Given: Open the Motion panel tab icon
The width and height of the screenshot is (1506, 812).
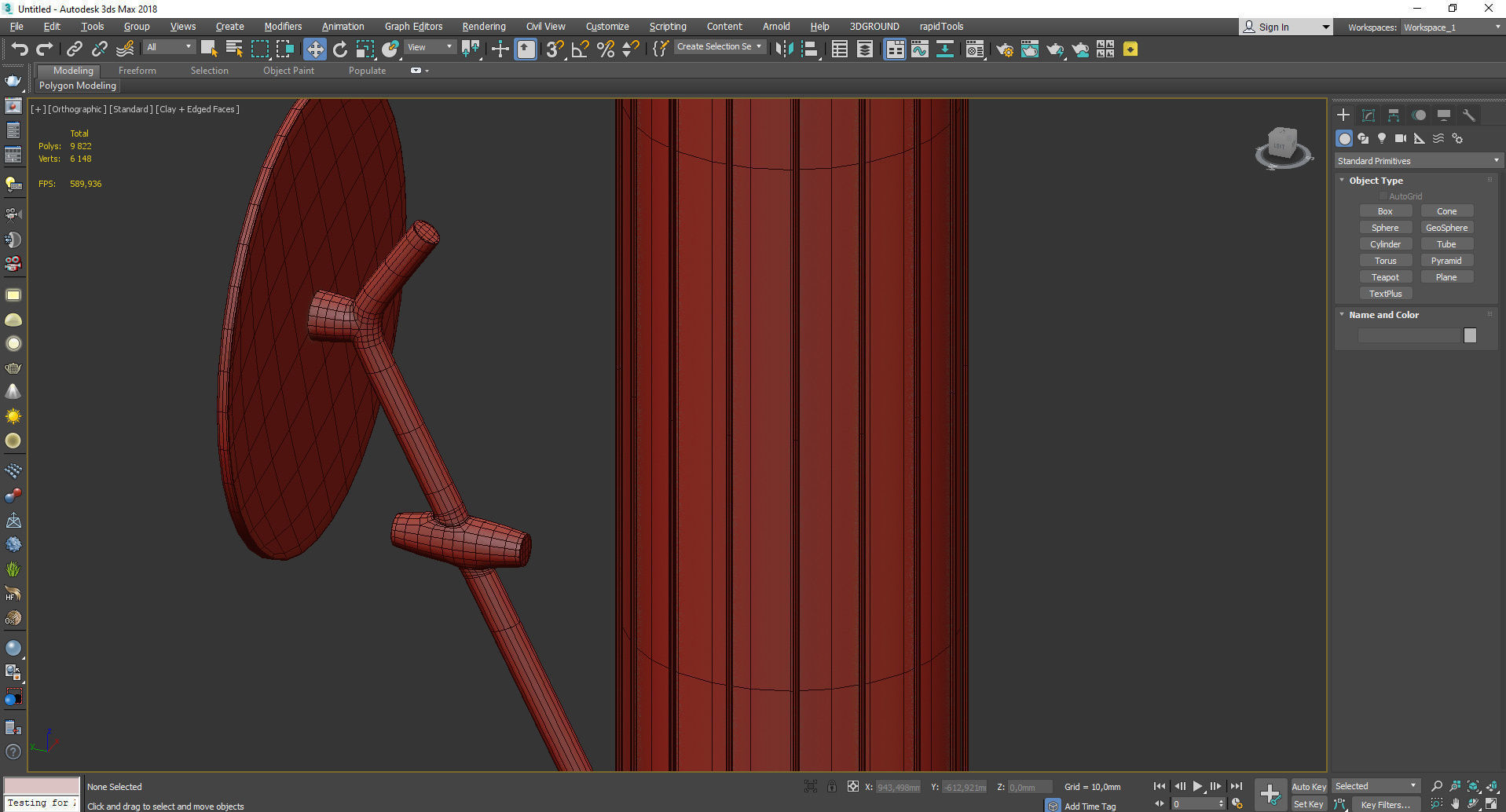Looking at the screenshot, I should click(1419, 115).
